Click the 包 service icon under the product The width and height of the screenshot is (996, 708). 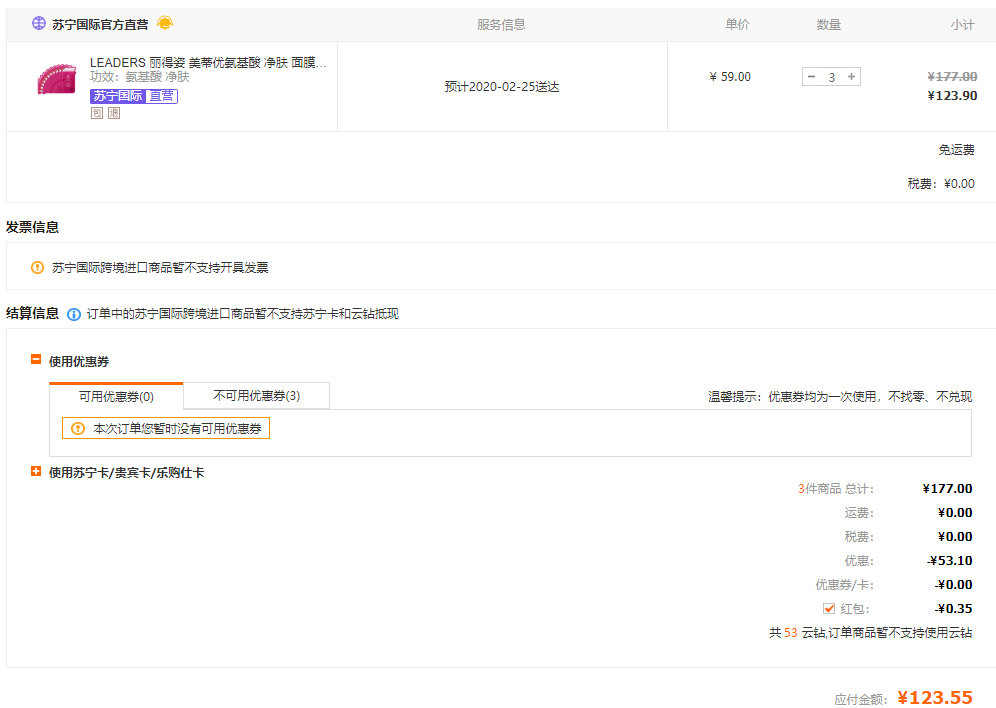(x=97, y=113)
